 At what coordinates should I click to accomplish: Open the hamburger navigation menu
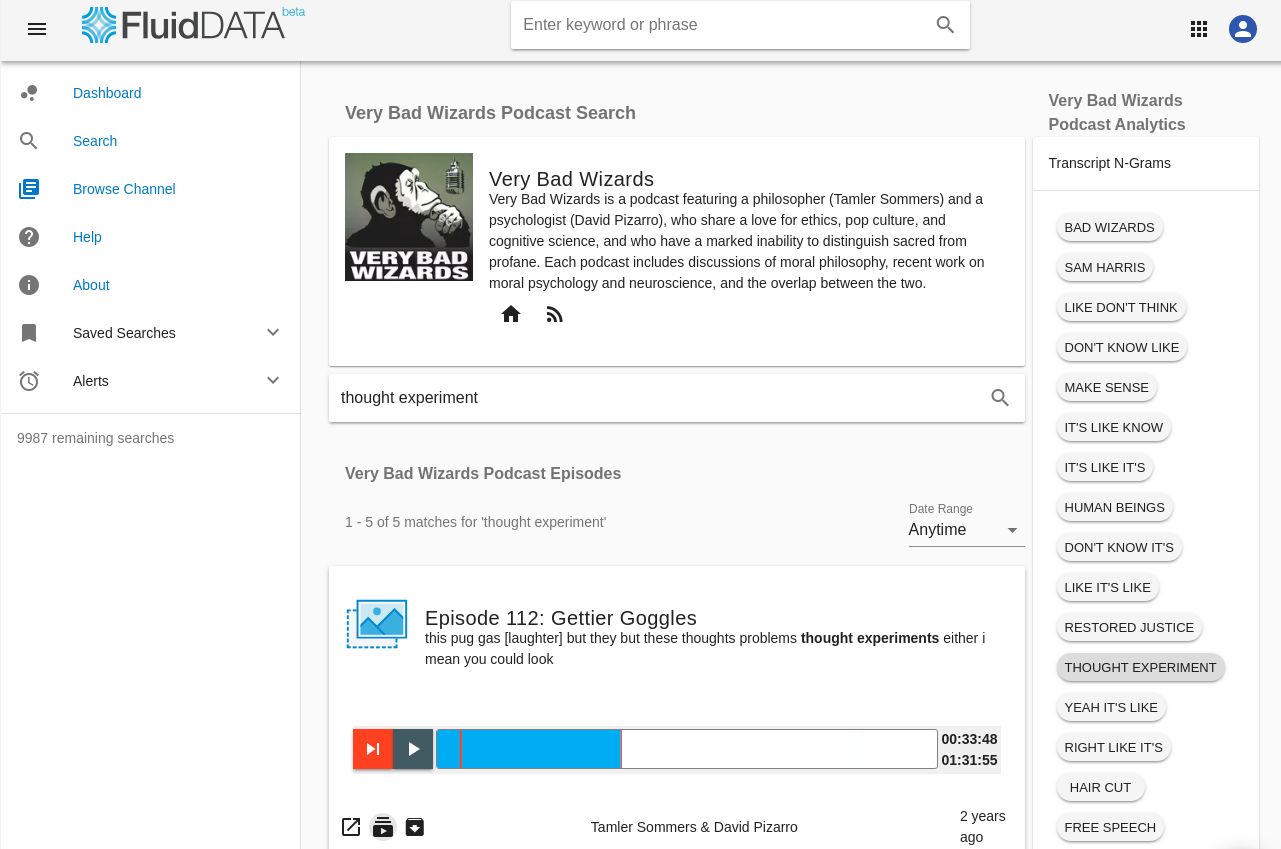pyautogui.click(x=37, y=29)
